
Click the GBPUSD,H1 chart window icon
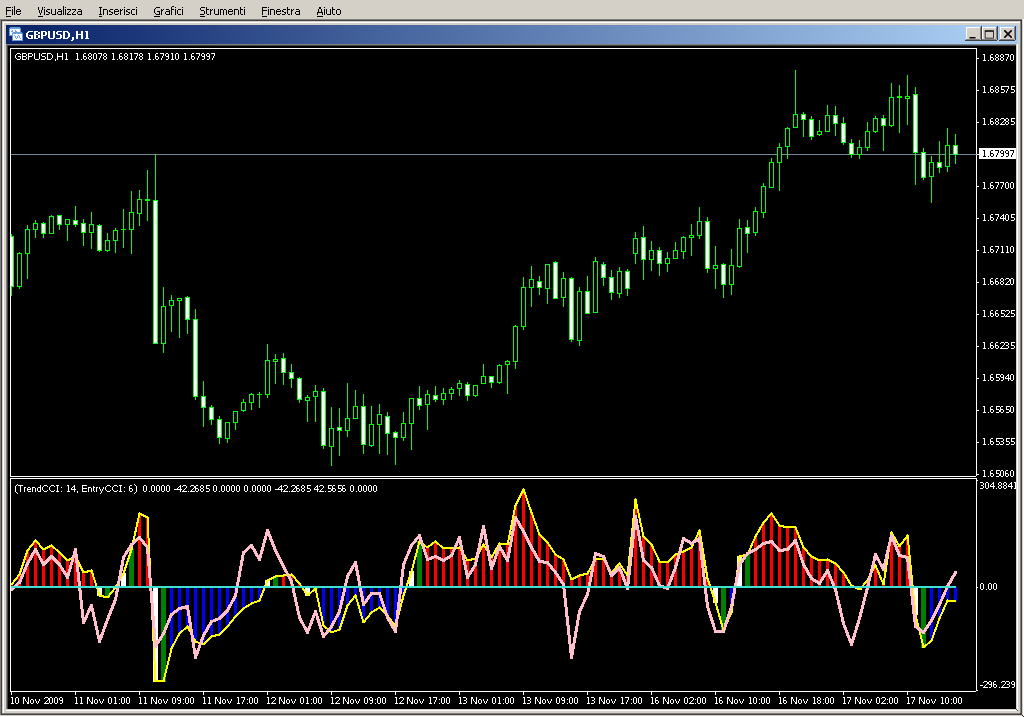pos(16,34)
